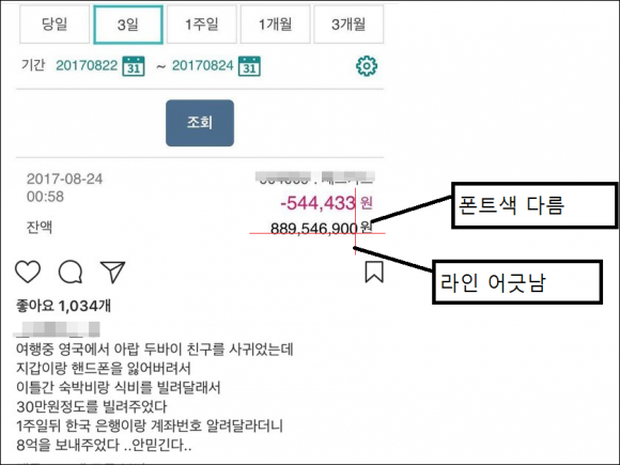Save post with bookmark icon
This screenshot has width=620, height=465.
click(374, 272)
